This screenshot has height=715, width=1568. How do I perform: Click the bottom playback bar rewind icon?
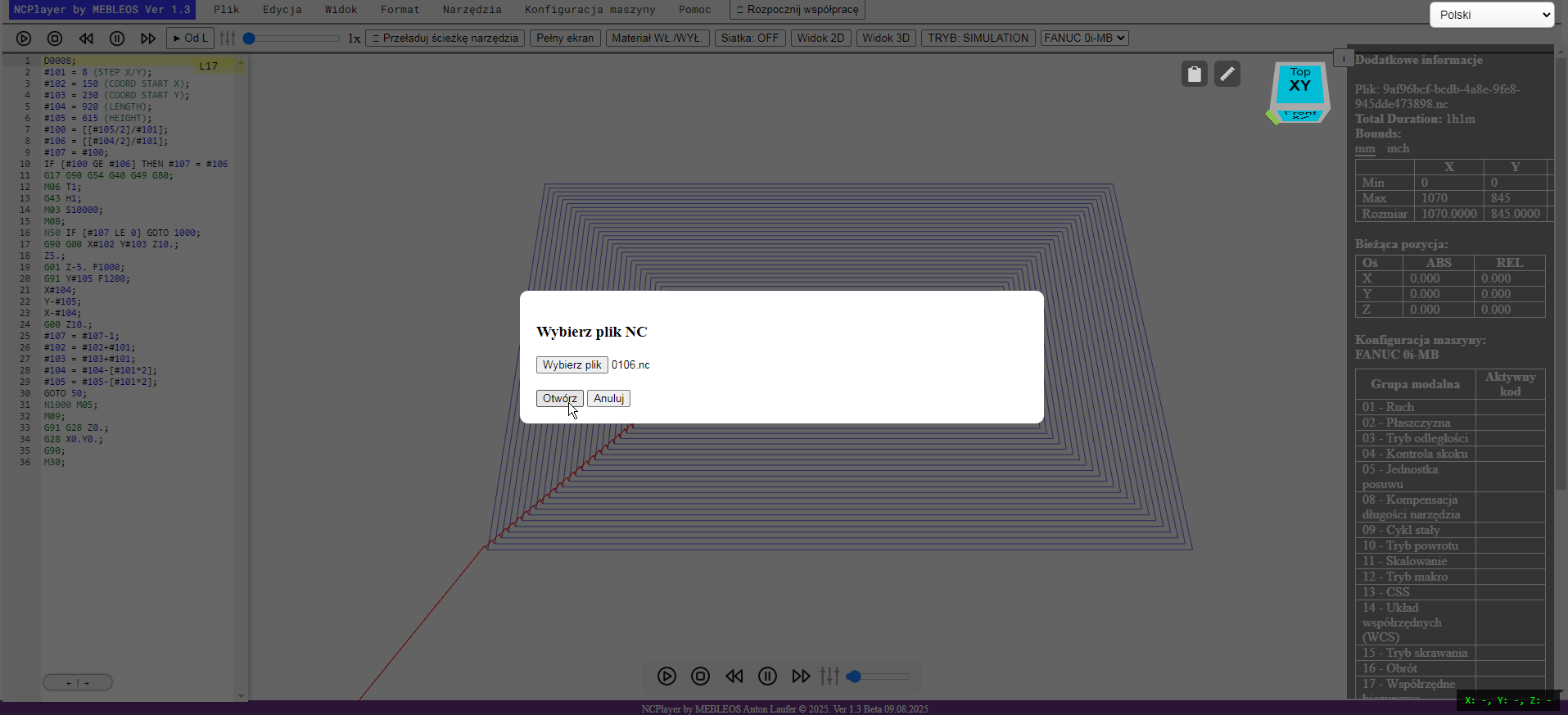pos(734,677)
